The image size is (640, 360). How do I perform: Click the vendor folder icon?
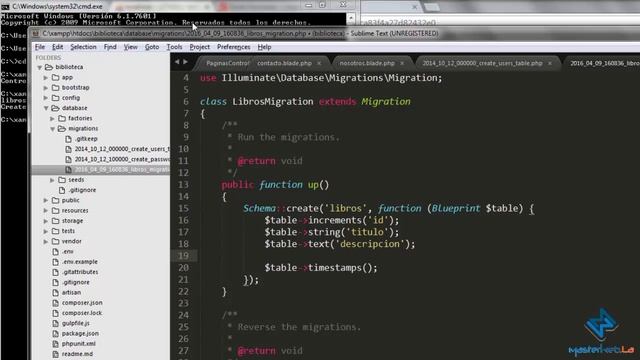click(x=56, y=241)
